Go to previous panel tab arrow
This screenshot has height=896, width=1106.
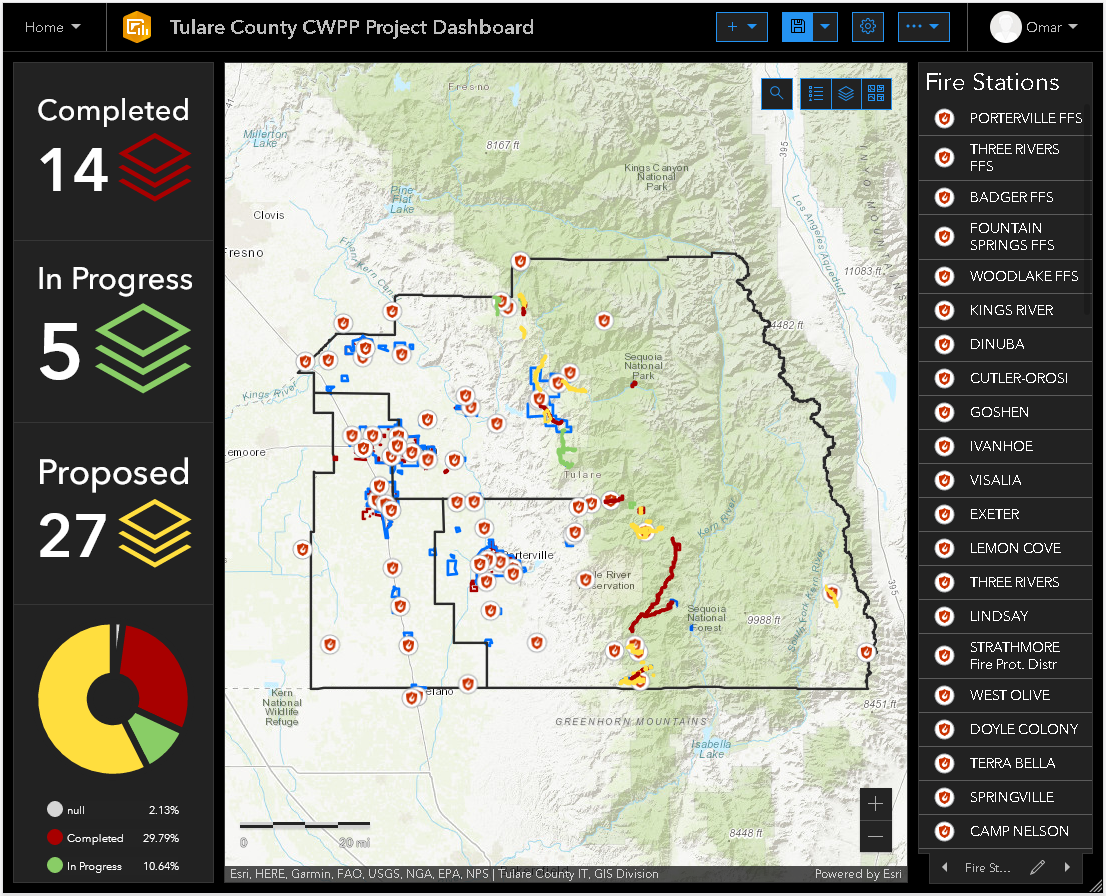pos(944,867)
